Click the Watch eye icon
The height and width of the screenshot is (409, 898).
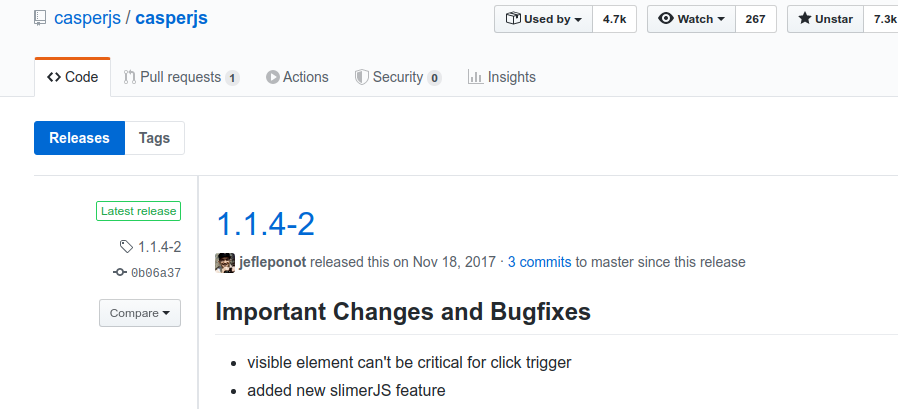tap(665, 19)
